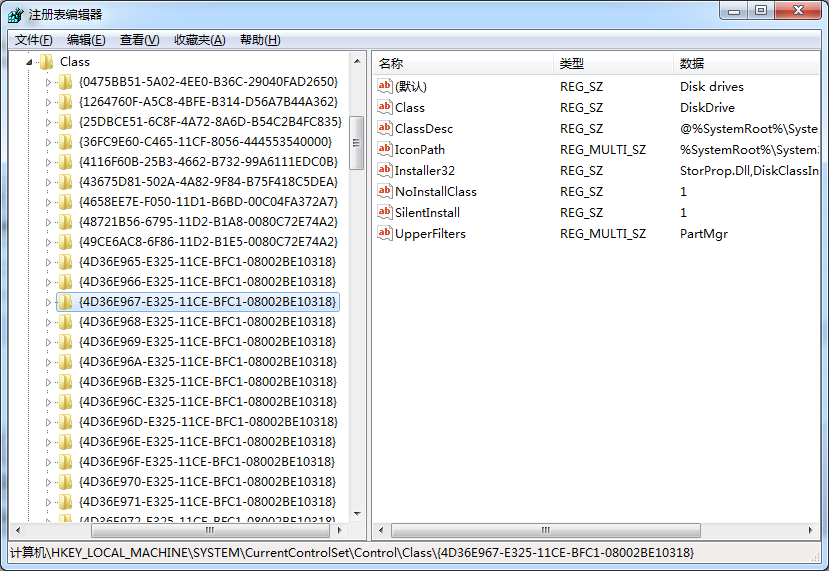Click the folder icon of the Class key
This screenshot has height=571, width=829.
[x=46, y=62]
